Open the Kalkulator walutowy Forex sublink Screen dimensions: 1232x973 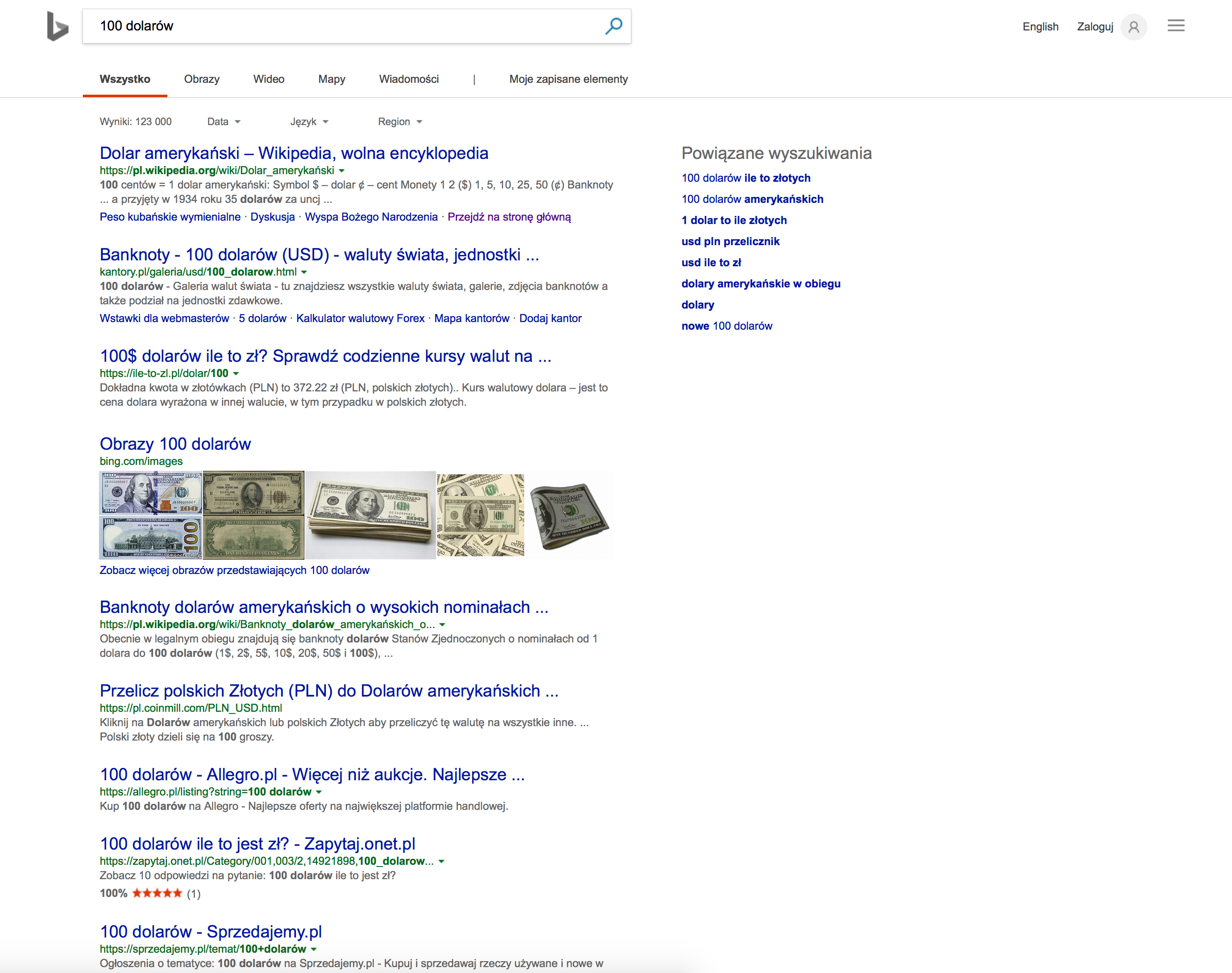(360, 318)
